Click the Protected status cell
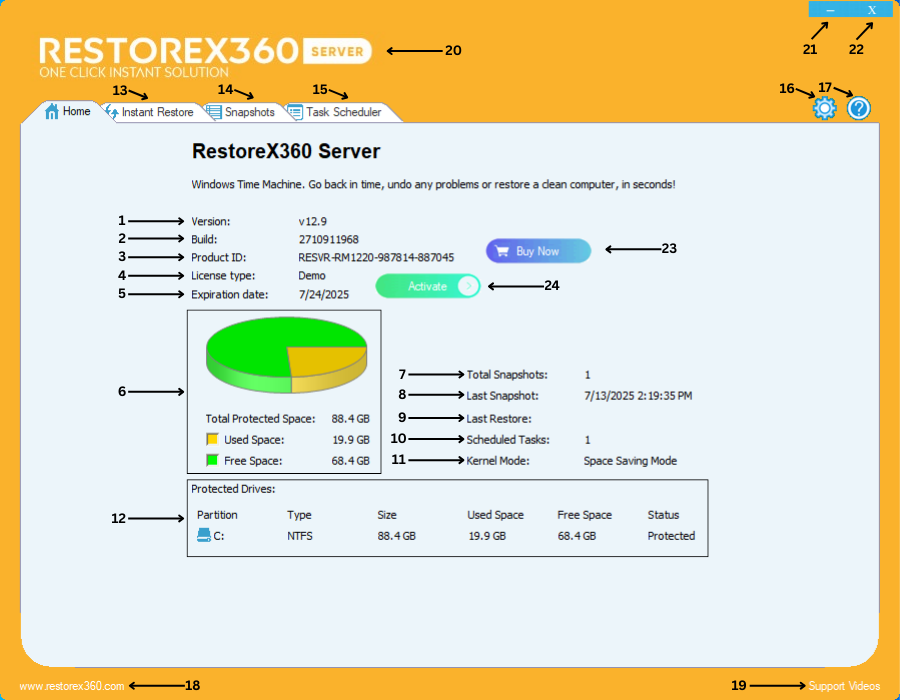The height and width of the screenshot is (700, 900). pyautogui.click(x=671, y=536)
